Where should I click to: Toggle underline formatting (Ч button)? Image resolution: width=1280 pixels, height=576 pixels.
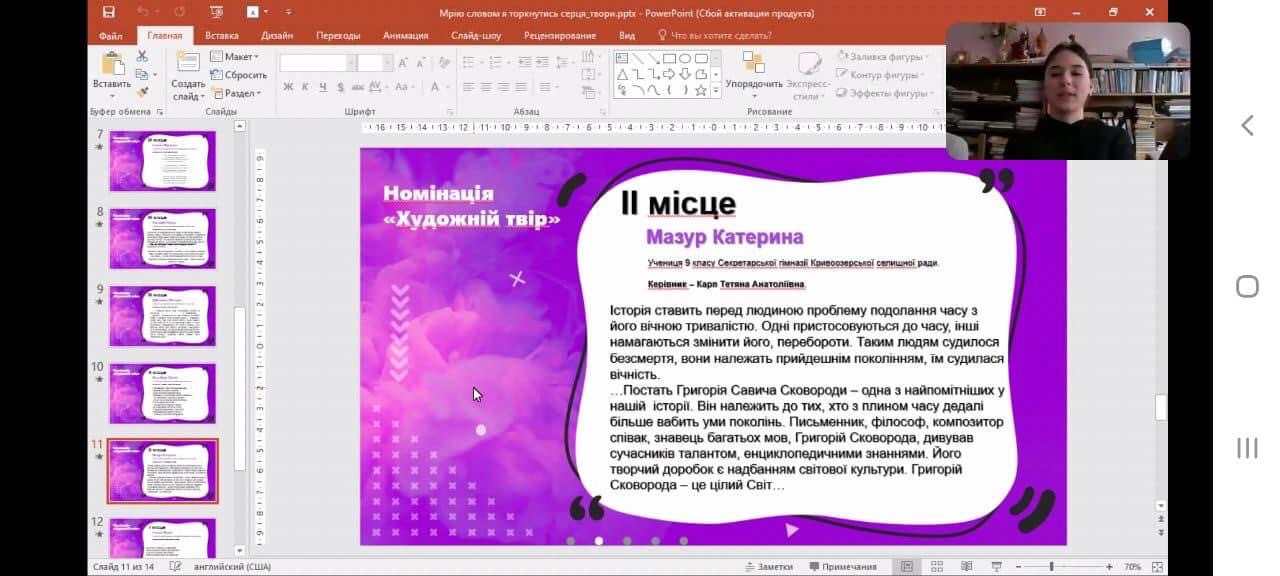(322, 87)
